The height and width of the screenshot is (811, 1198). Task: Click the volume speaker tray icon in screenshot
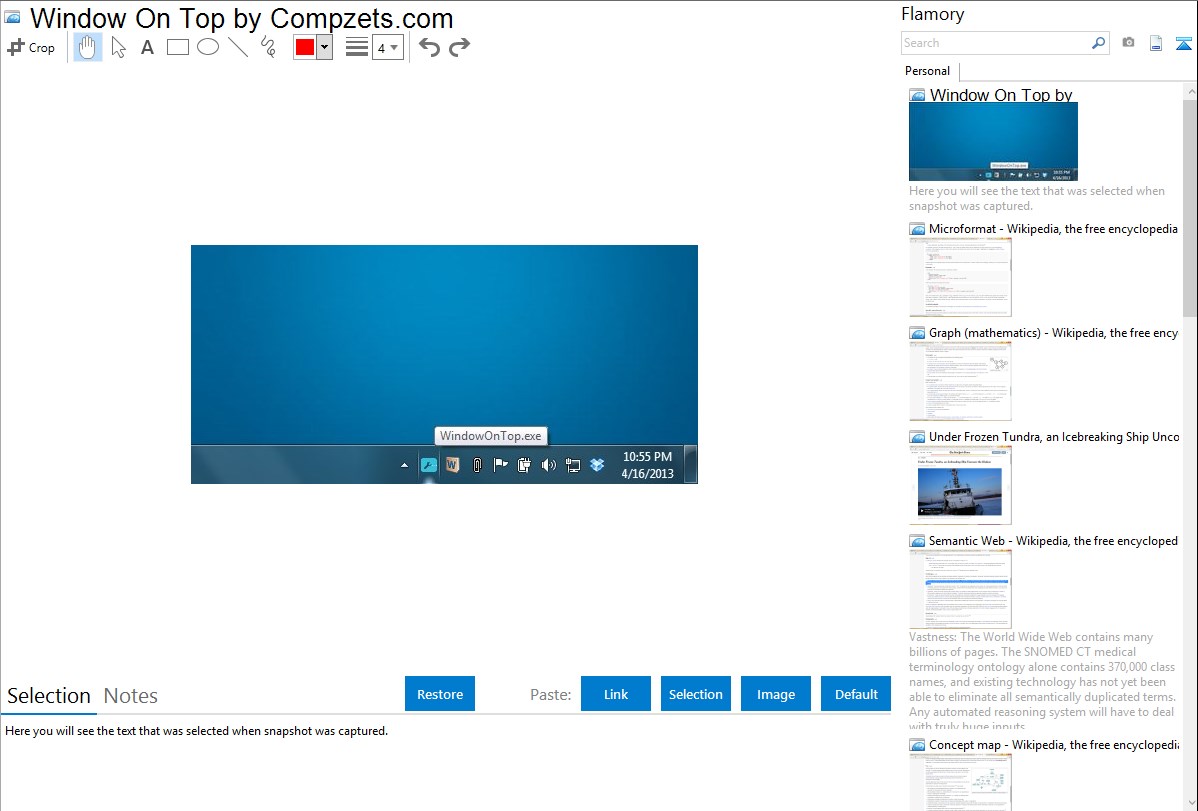[549, 465]
